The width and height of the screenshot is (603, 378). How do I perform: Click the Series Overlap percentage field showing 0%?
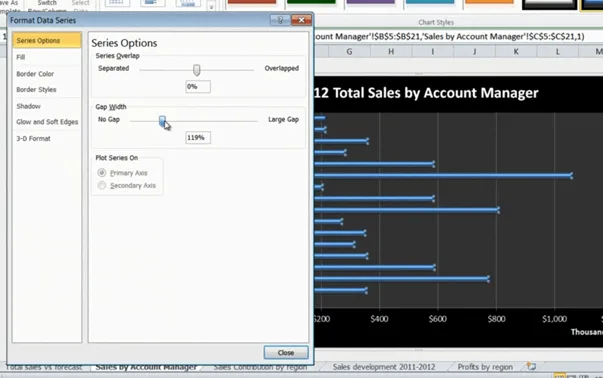(x=198, y=87)
